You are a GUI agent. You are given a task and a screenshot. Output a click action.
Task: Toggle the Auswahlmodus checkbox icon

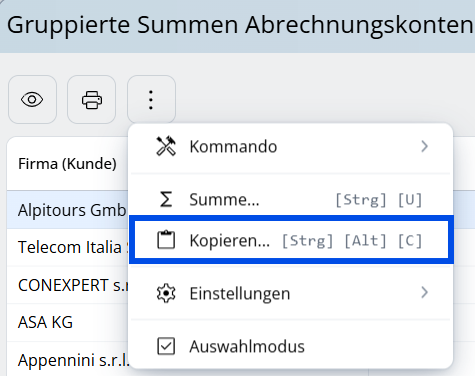coord(166,346)
